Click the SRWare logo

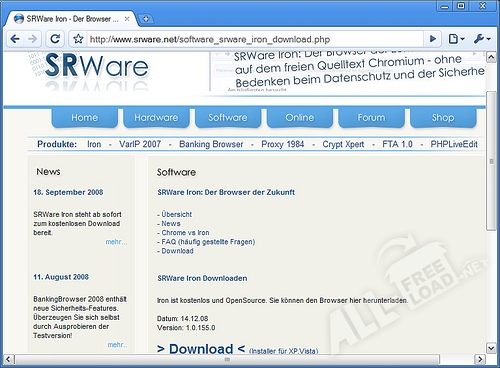(97, 67)
